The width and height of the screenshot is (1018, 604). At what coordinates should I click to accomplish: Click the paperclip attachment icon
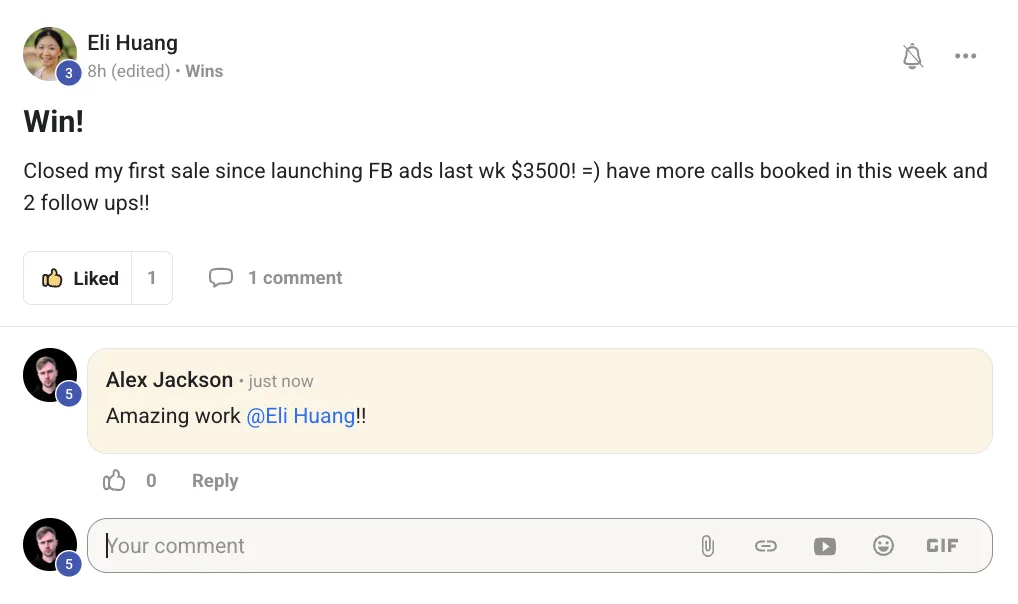708,546
